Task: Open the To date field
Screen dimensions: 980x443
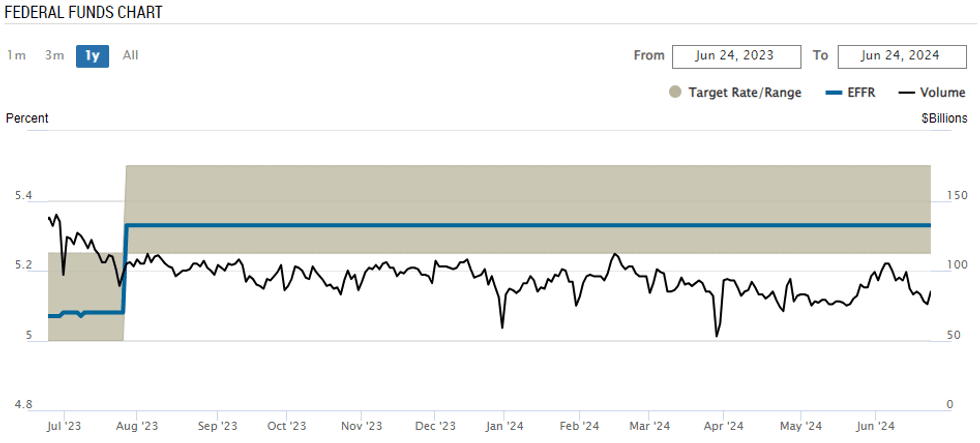Action: [902, 56]
